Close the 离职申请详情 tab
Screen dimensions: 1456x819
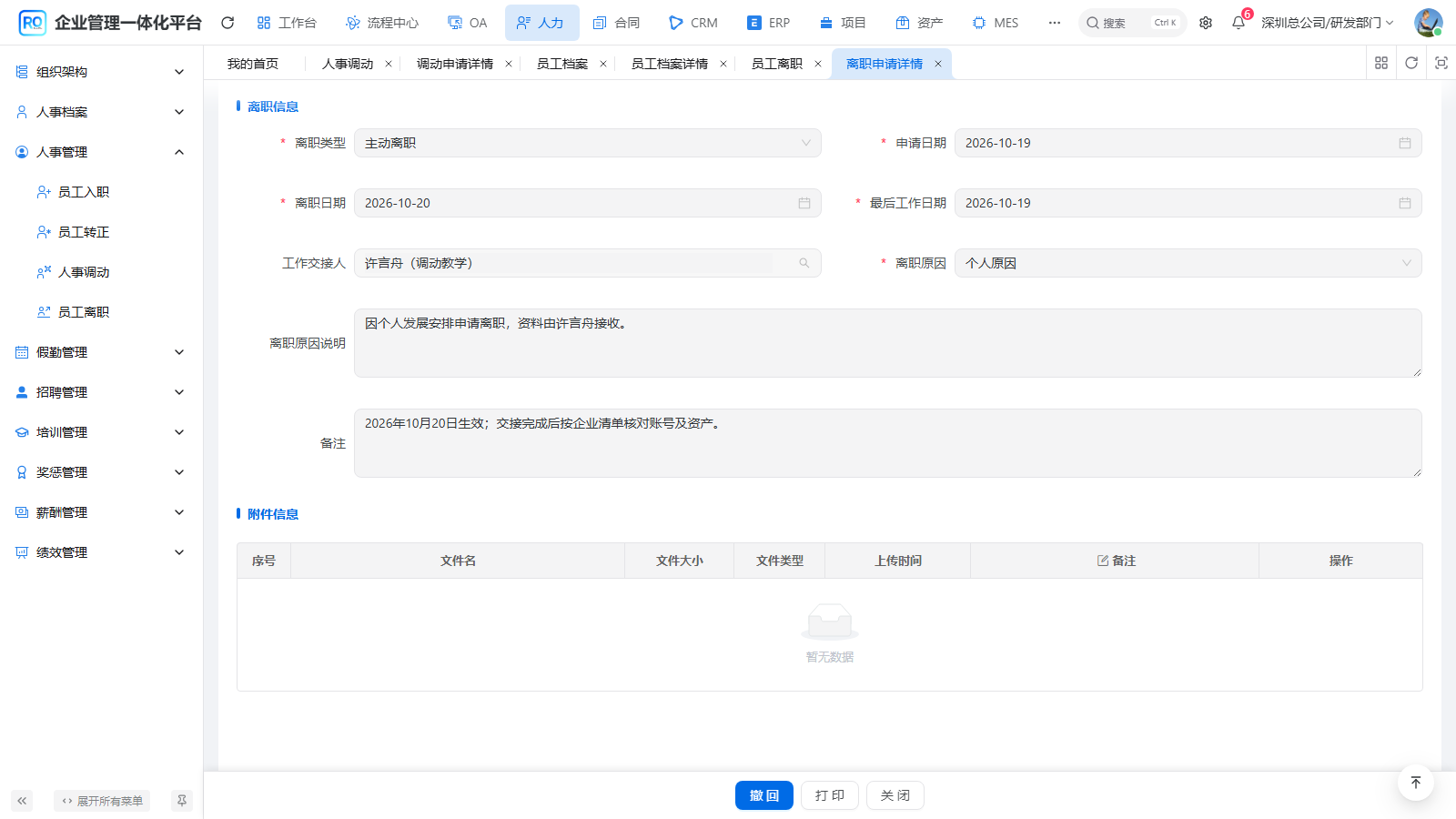(x=938, y=64)
